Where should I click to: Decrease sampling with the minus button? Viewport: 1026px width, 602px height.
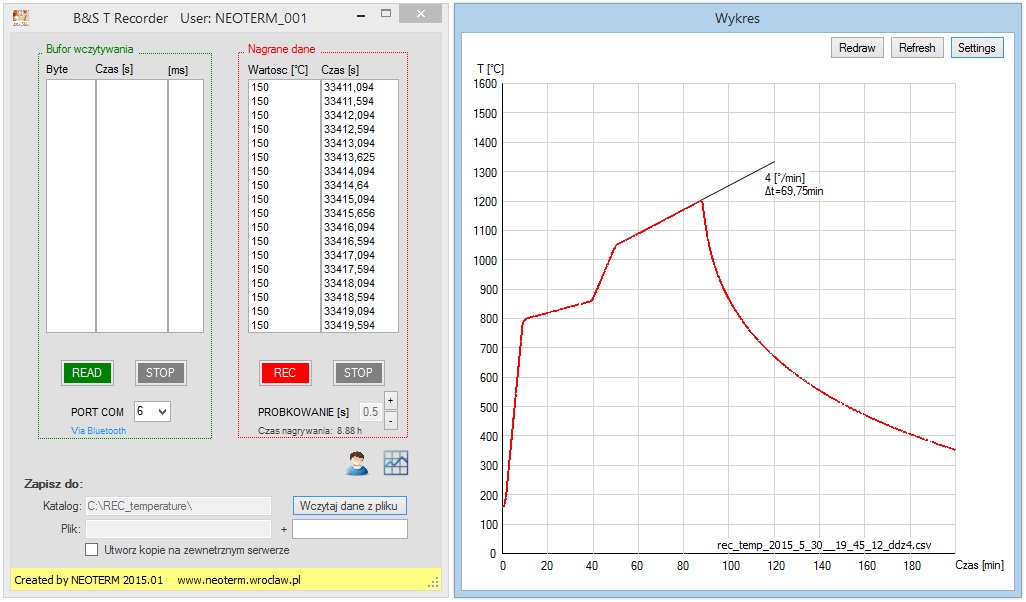(x=391, y=420)
